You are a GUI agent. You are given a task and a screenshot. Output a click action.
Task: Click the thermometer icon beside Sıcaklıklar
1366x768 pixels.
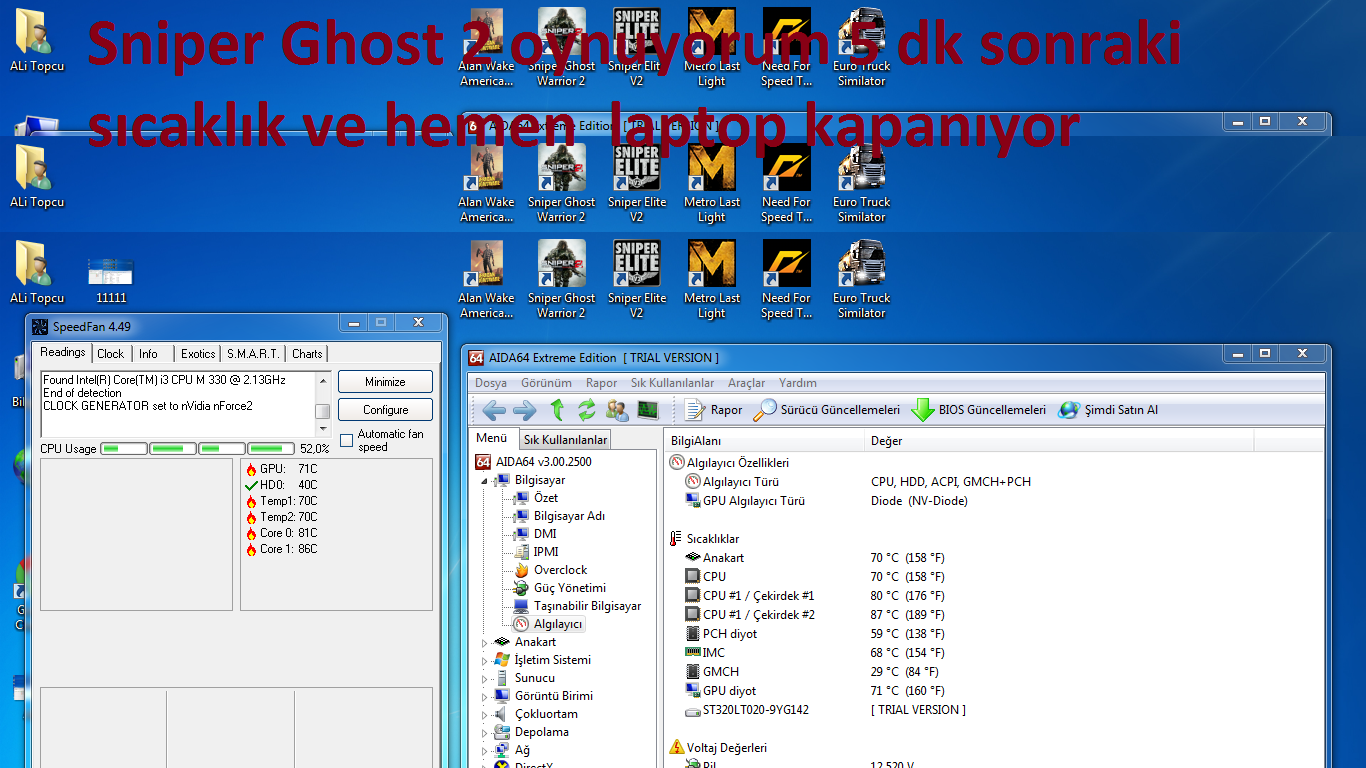pyautogui.click(x=676, y=539)
